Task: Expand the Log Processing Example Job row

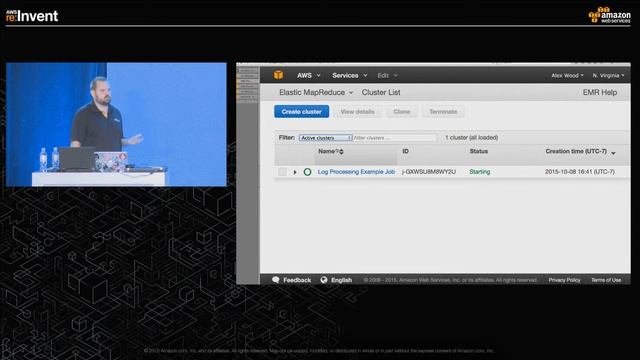Action: point(295,172)
